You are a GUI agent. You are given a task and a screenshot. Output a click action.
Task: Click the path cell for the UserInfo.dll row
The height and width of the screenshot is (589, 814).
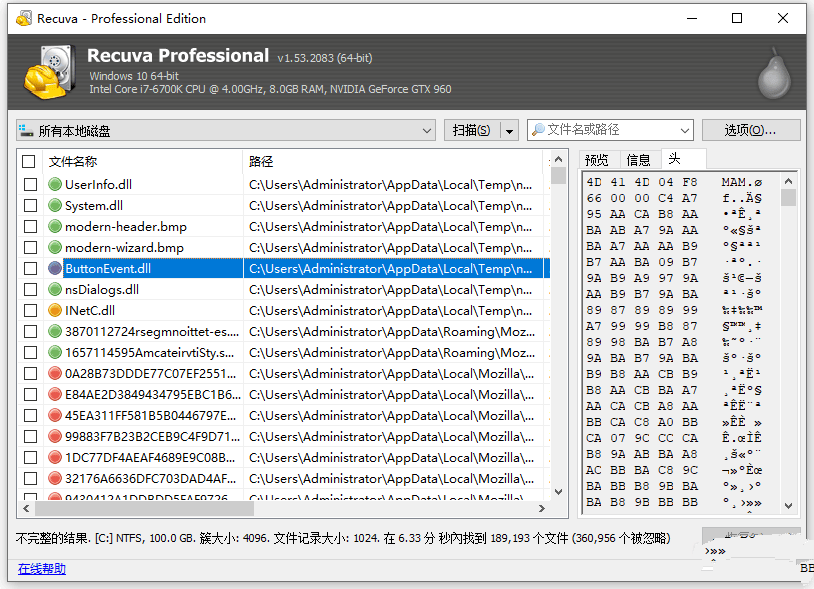click(x=394, y=184)
